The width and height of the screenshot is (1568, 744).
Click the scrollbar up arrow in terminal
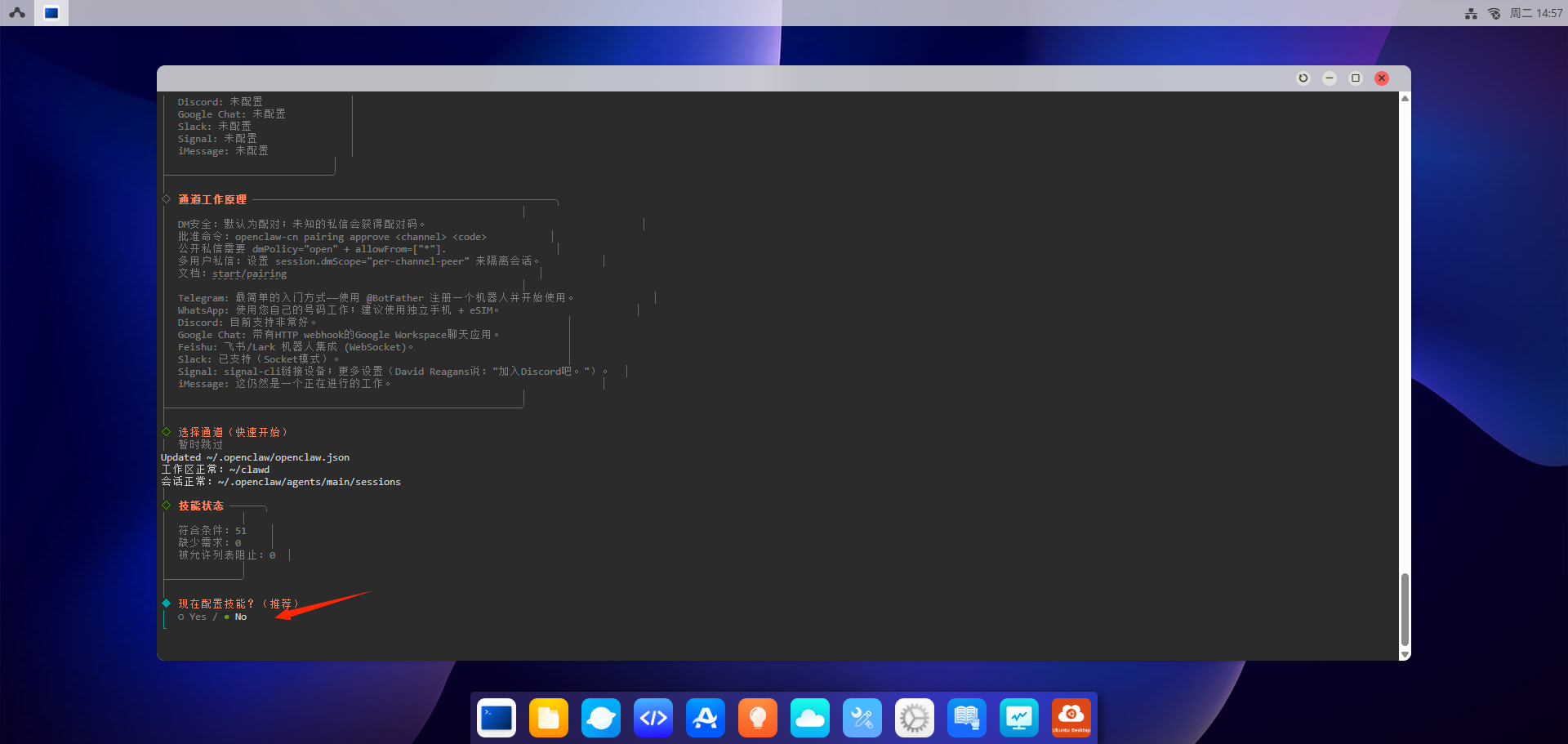(x=1405, y=99)
